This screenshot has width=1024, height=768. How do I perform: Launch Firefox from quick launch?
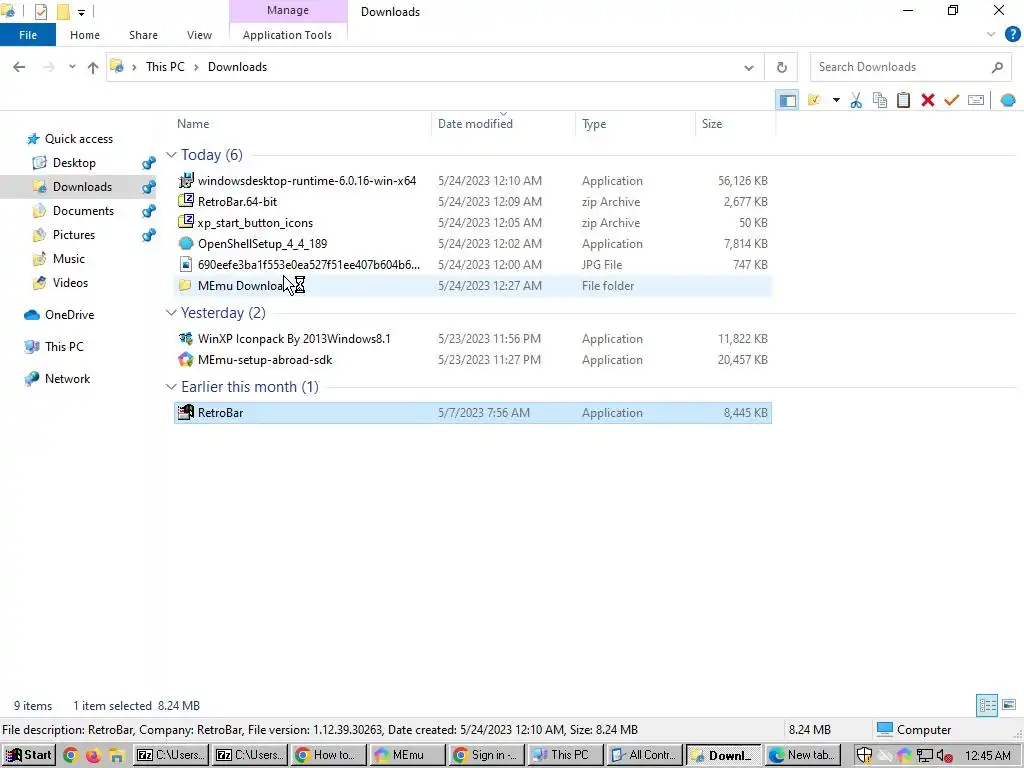93,756
